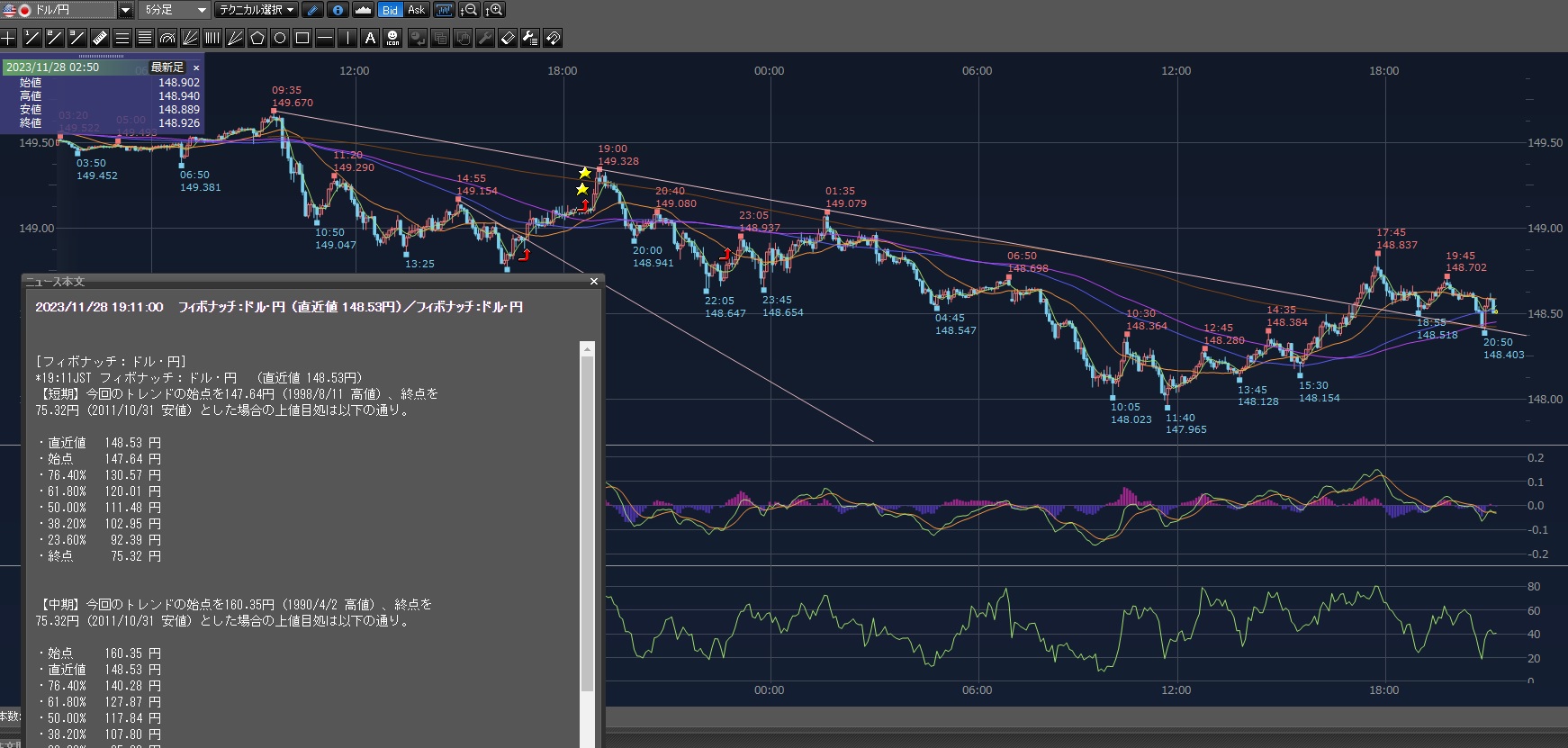Select the horizontal line drawing tool
Screen dimensions: 1568x748
coord(325,38)
